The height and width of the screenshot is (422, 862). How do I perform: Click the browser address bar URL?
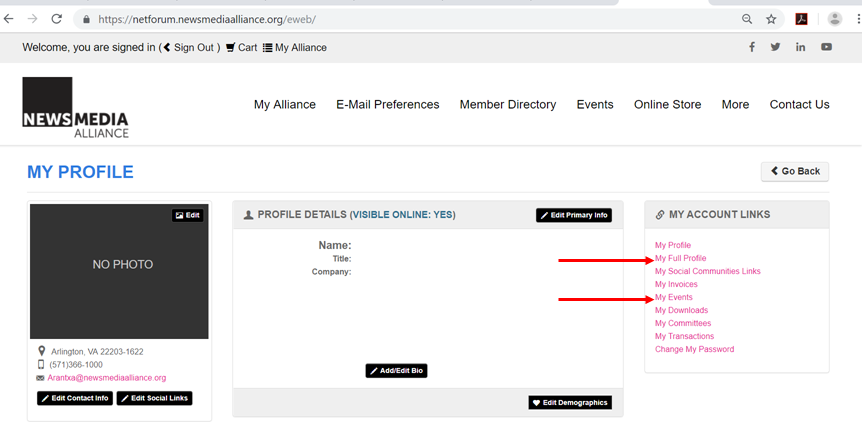pos(207,20)
